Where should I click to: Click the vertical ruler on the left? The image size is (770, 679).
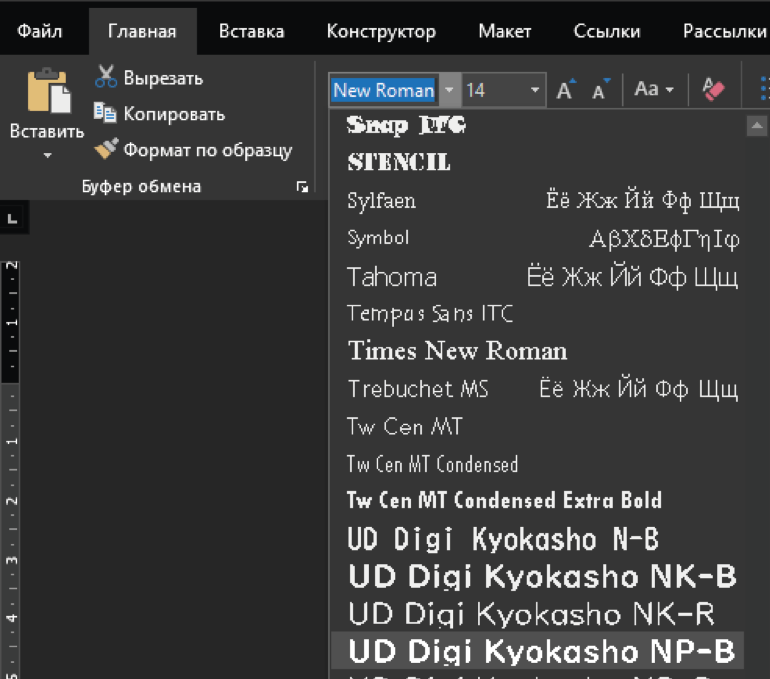pos(11,469)
